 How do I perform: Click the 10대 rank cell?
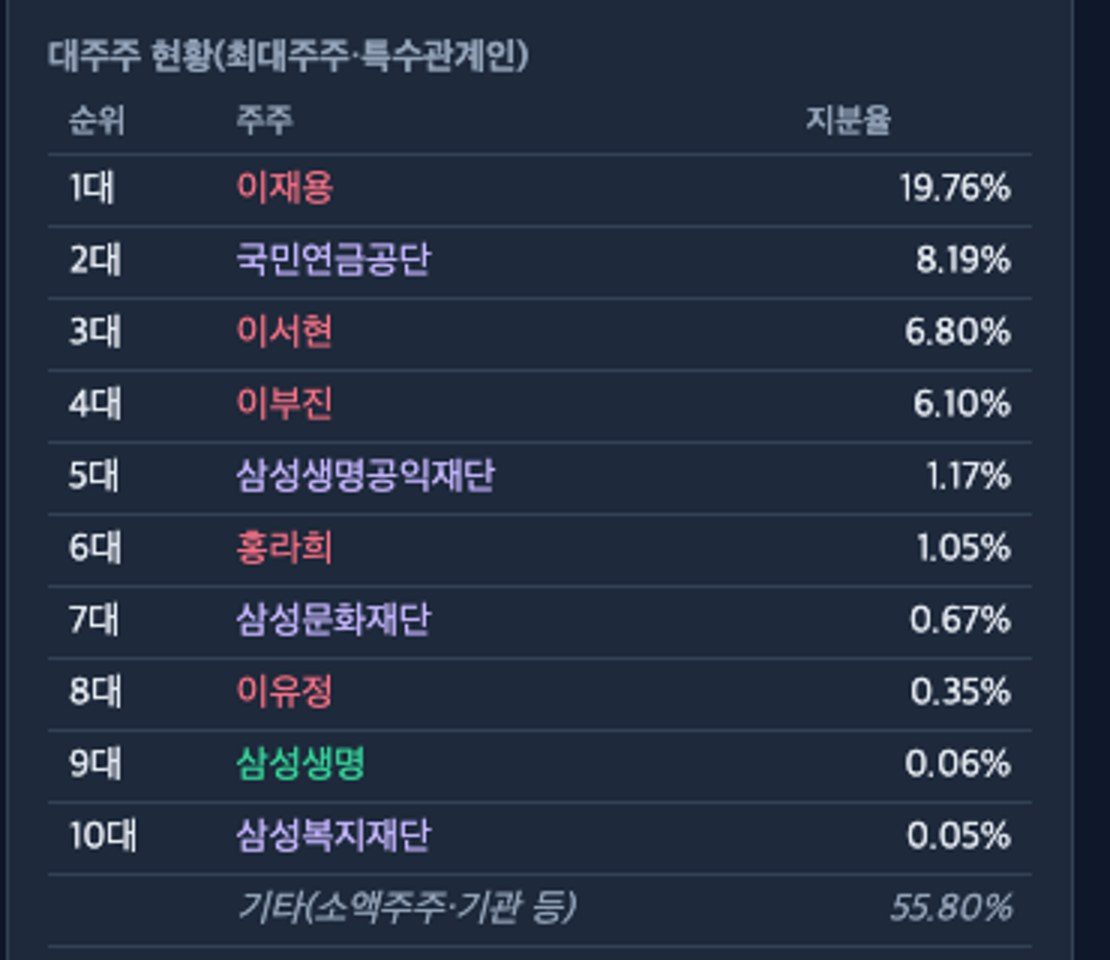pyautogui.click(x=103, y=836)
